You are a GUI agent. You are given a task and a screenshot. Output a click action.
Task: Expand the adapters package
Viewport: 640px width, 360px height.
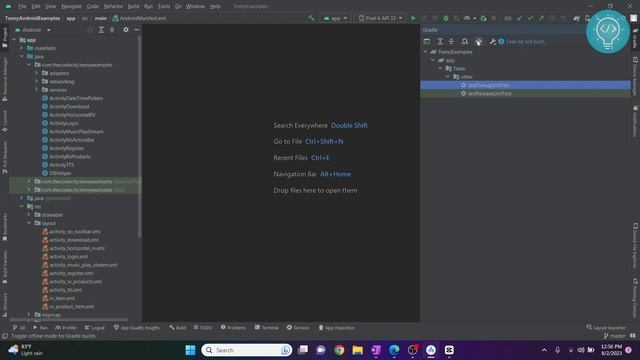(37, 73)
